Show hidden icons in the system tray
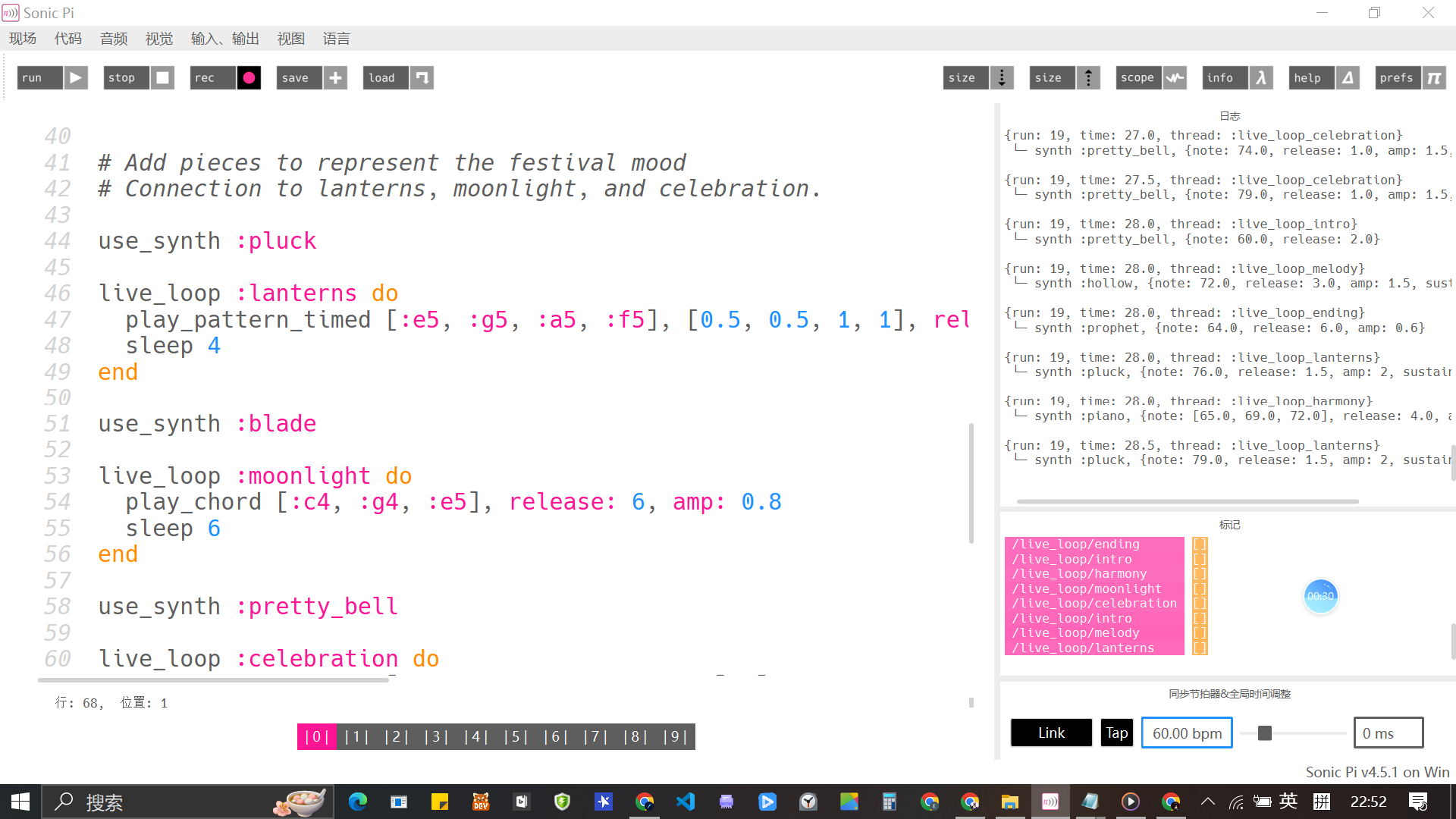The width and height of the screenshot is (1456, 819). (x=1208, y=802)
